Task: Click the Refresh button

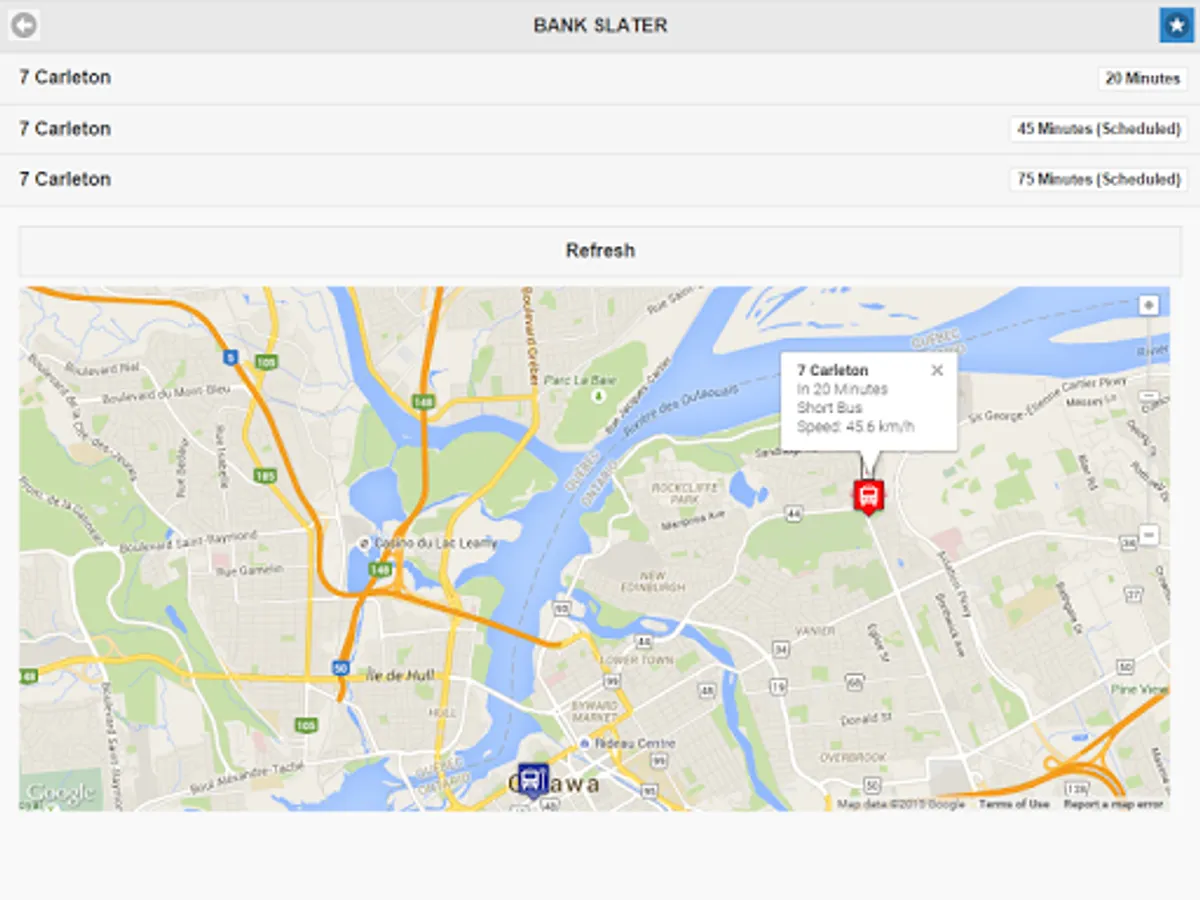Action: tap(600, 251)
